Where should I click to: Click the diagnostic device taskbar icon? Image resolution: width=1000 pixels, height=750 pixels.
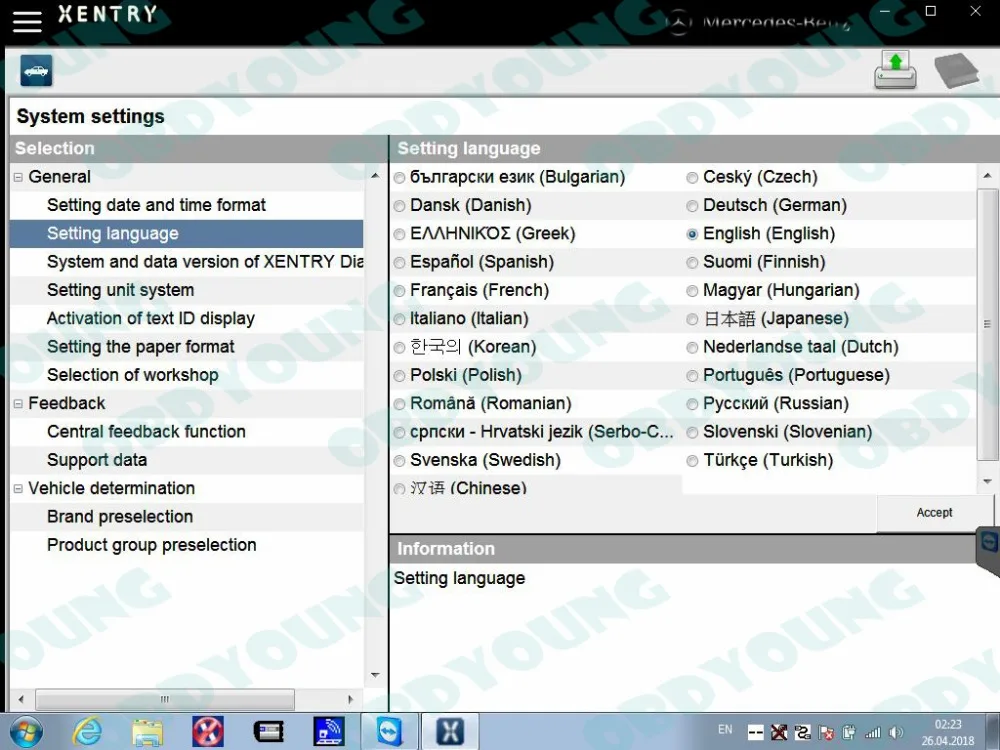(268, 732)
